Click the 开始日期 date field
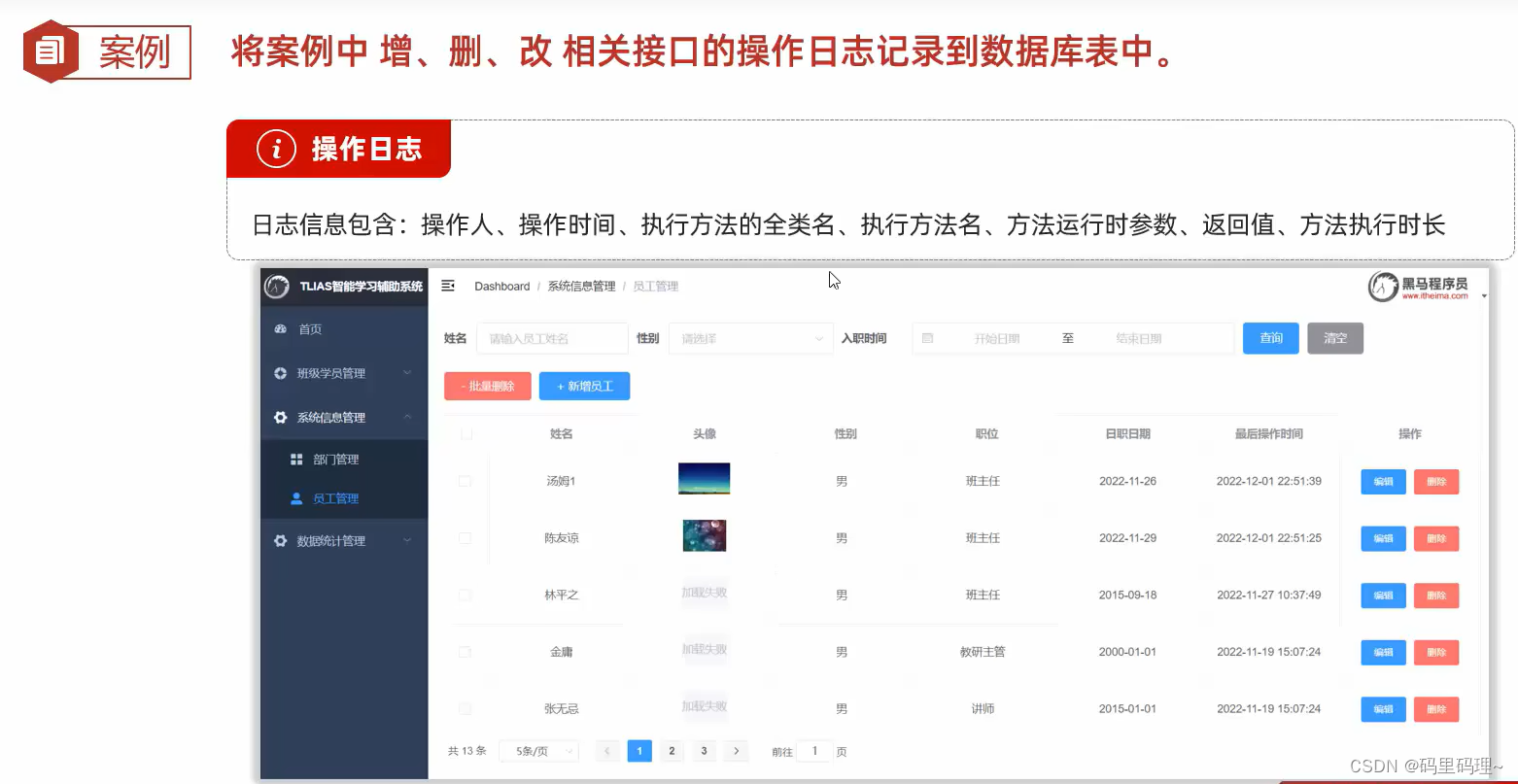Screen dimensions: 1518x784 point(997,338)
